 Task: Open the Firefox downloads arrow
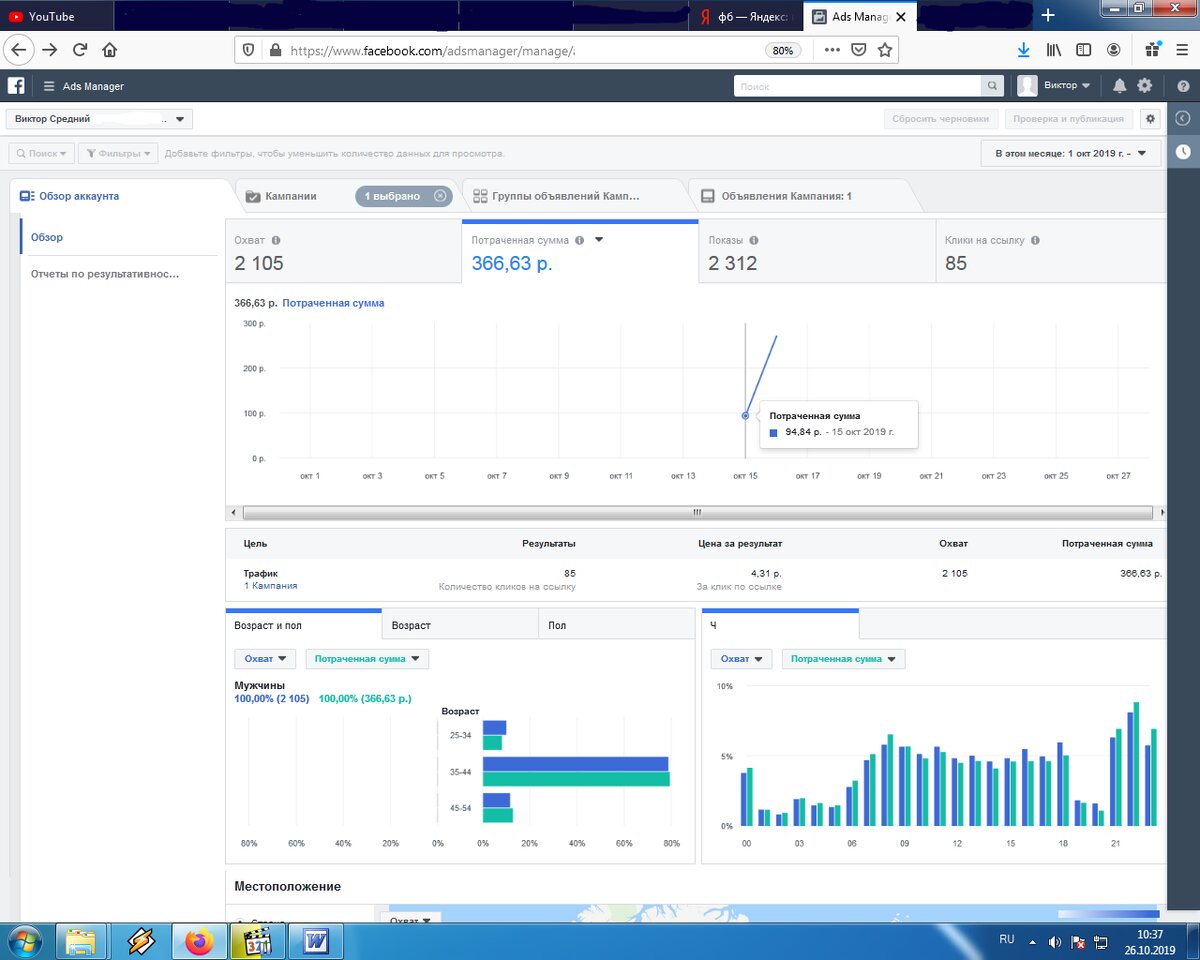(1023, 49)
